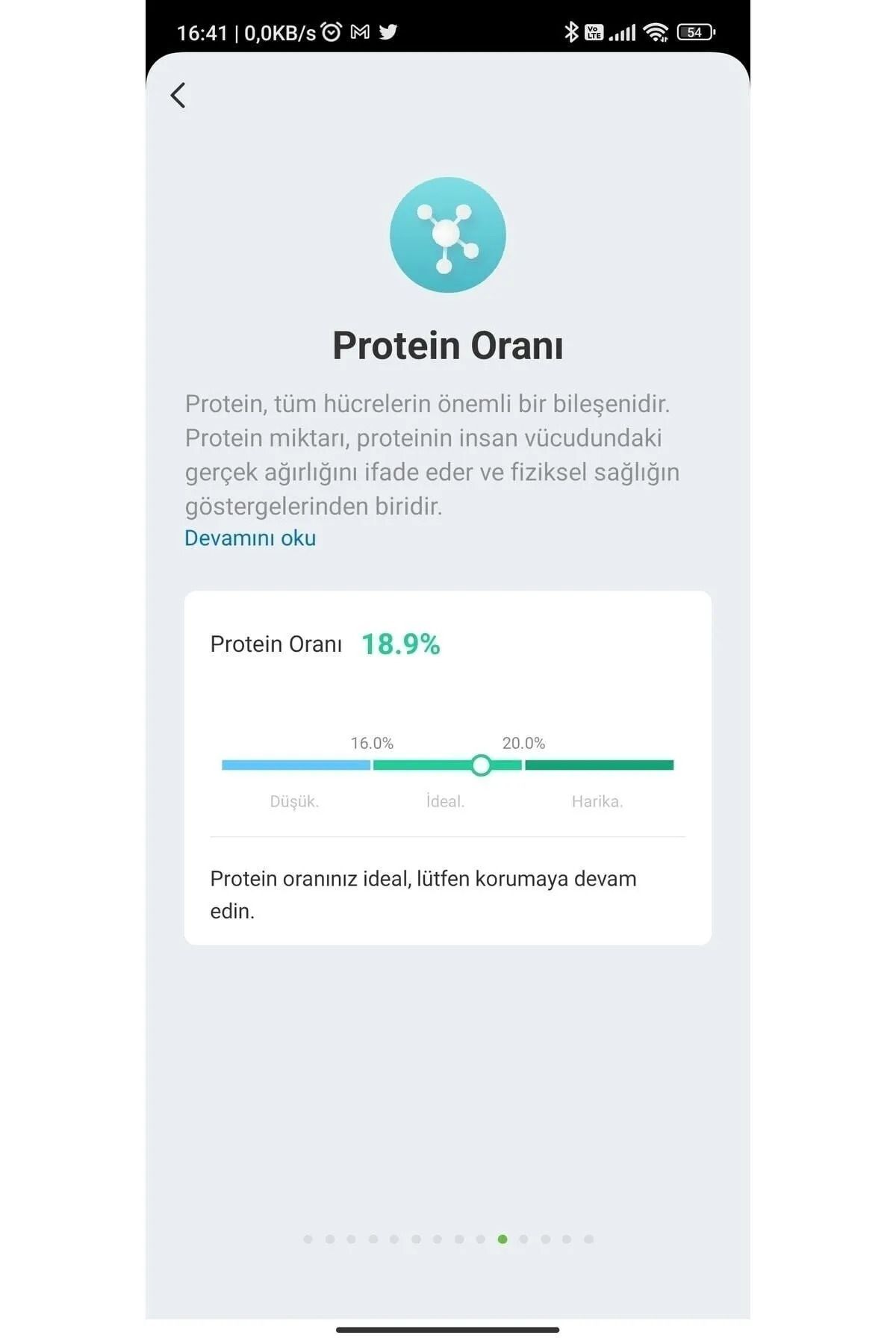The width and height of the screenshot is (896, 1344).
Task: Tap the protein molecule icon
Action: (x=447, y=234)
